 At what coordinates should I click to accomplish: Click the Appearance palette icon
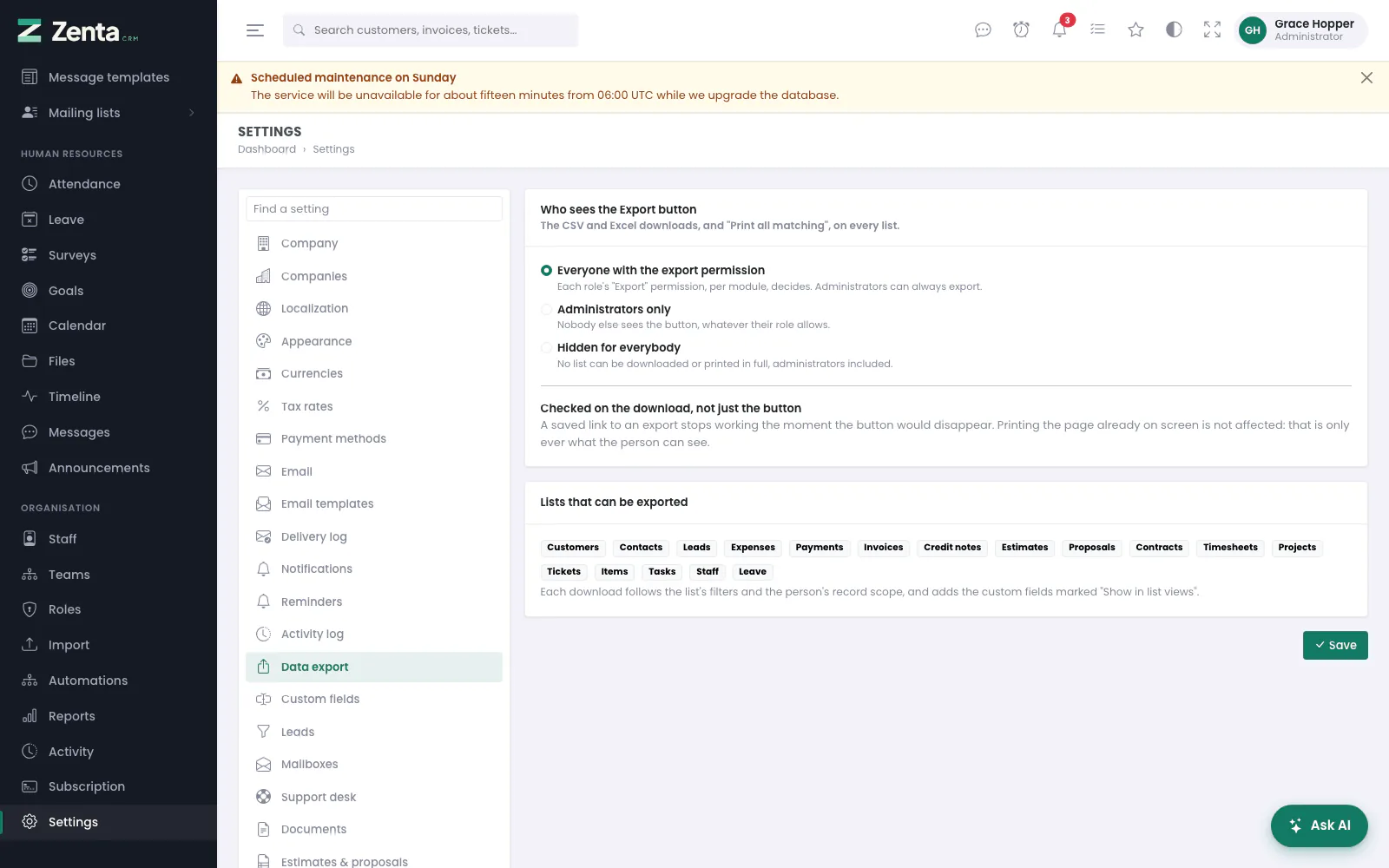click(264, 341)
